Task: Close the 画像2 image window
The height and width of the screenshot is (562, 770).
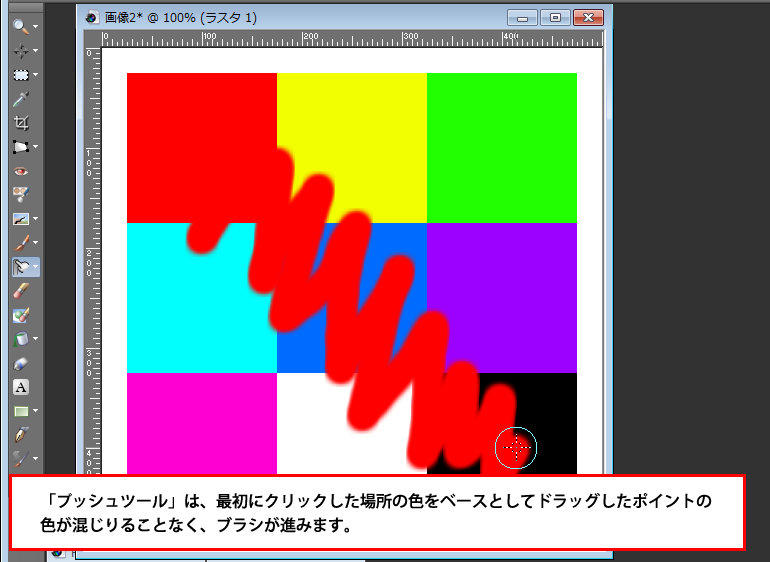Action: (x=588, y=18)
